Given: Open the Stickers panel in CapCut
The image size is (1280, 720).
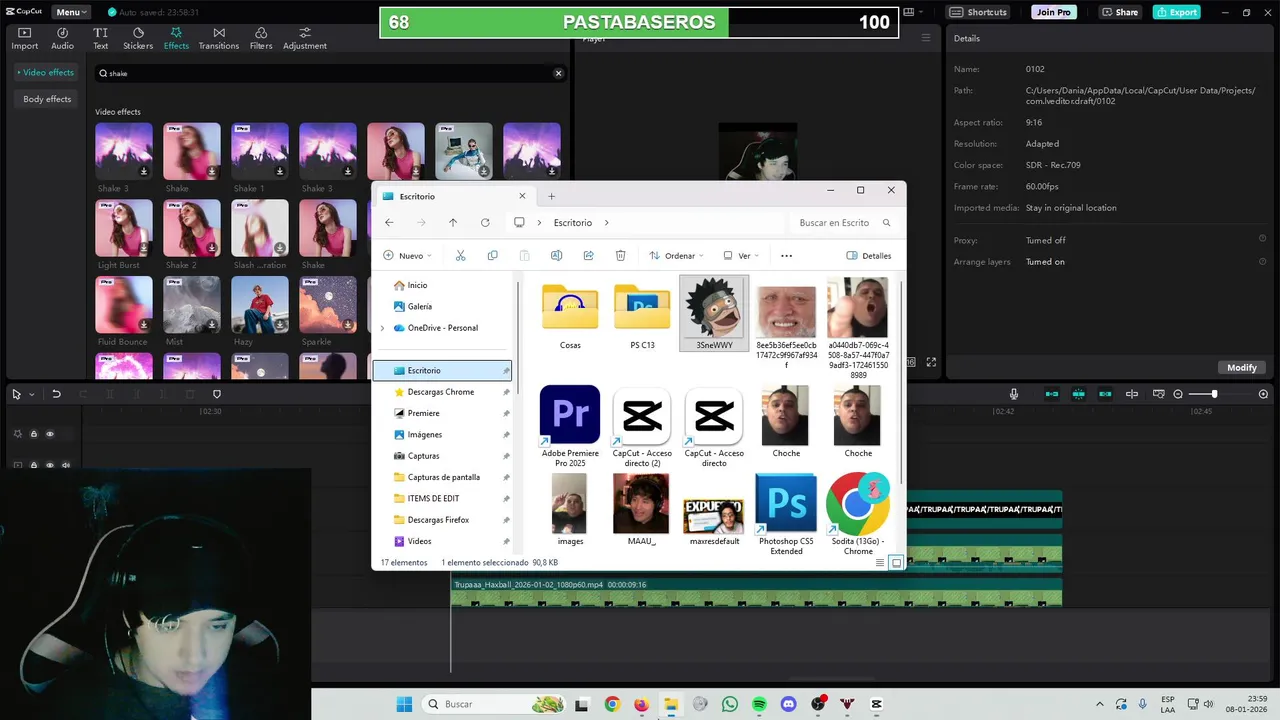Looking at the screenshot, I should tap(138, 39).
